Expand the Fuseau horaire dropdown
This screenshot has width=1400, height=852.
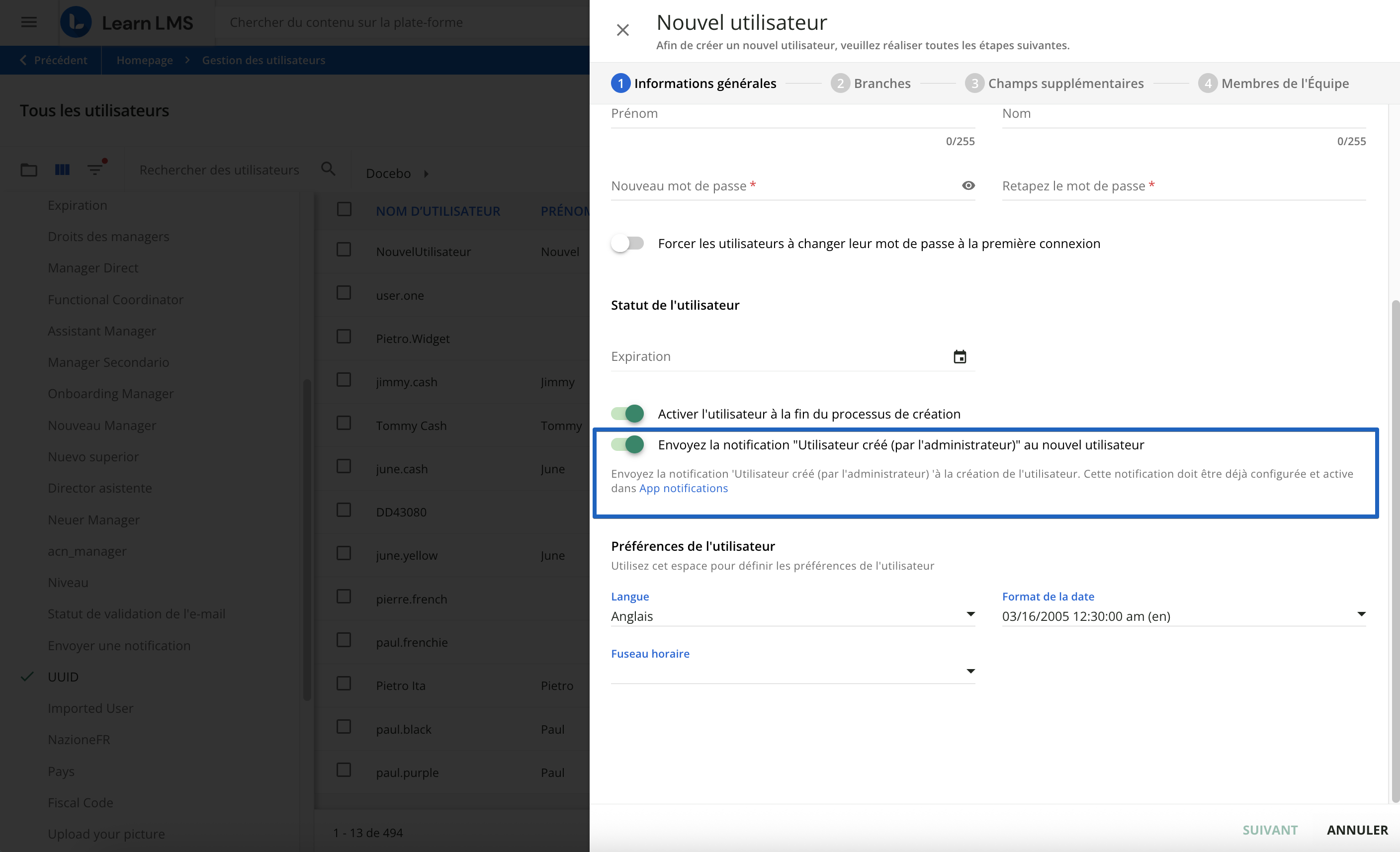pos(970,671)
